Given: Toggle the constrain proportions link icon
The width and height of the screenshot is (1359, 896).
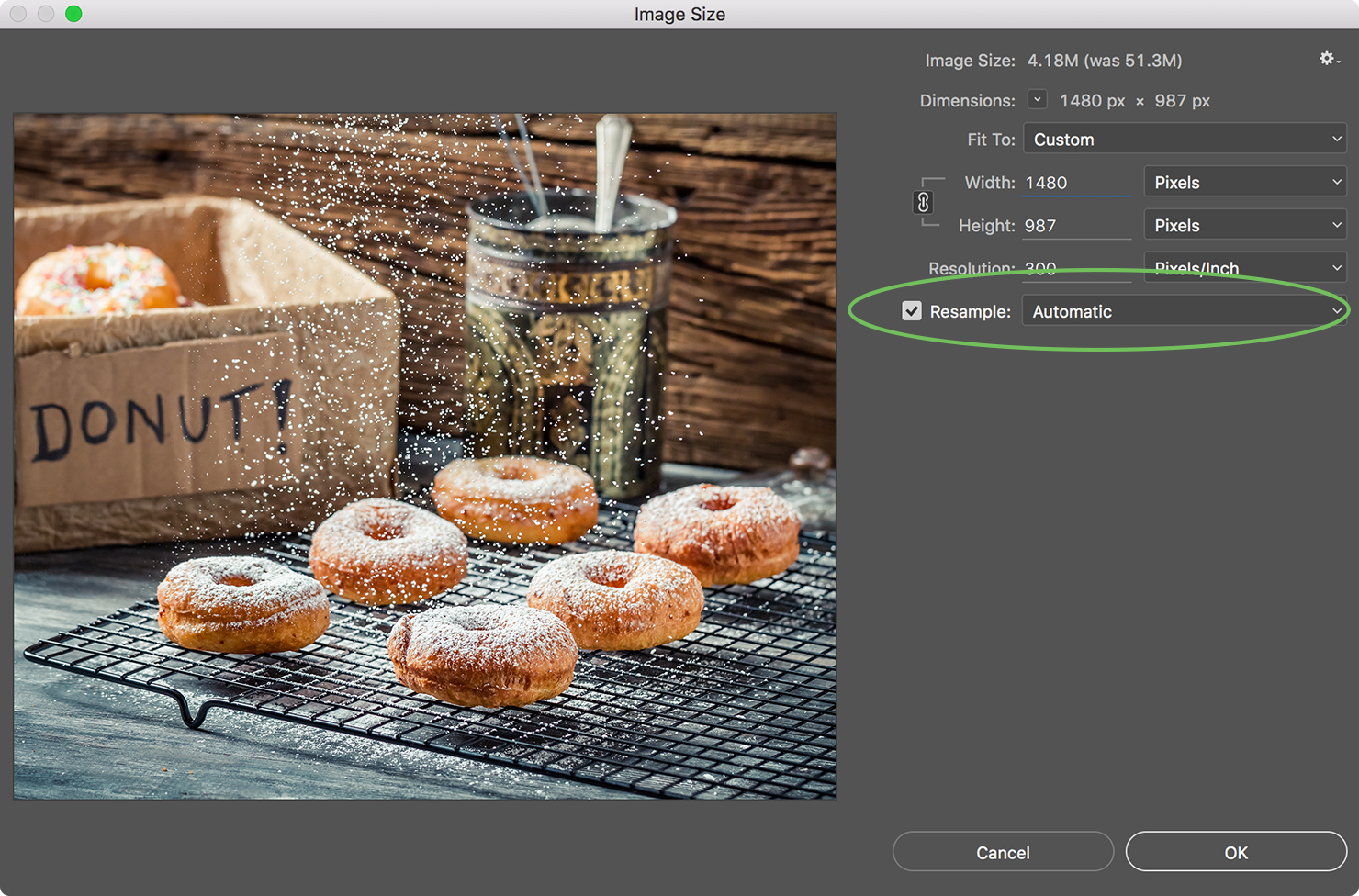Looking at the screenshot, I should point(924,203).
